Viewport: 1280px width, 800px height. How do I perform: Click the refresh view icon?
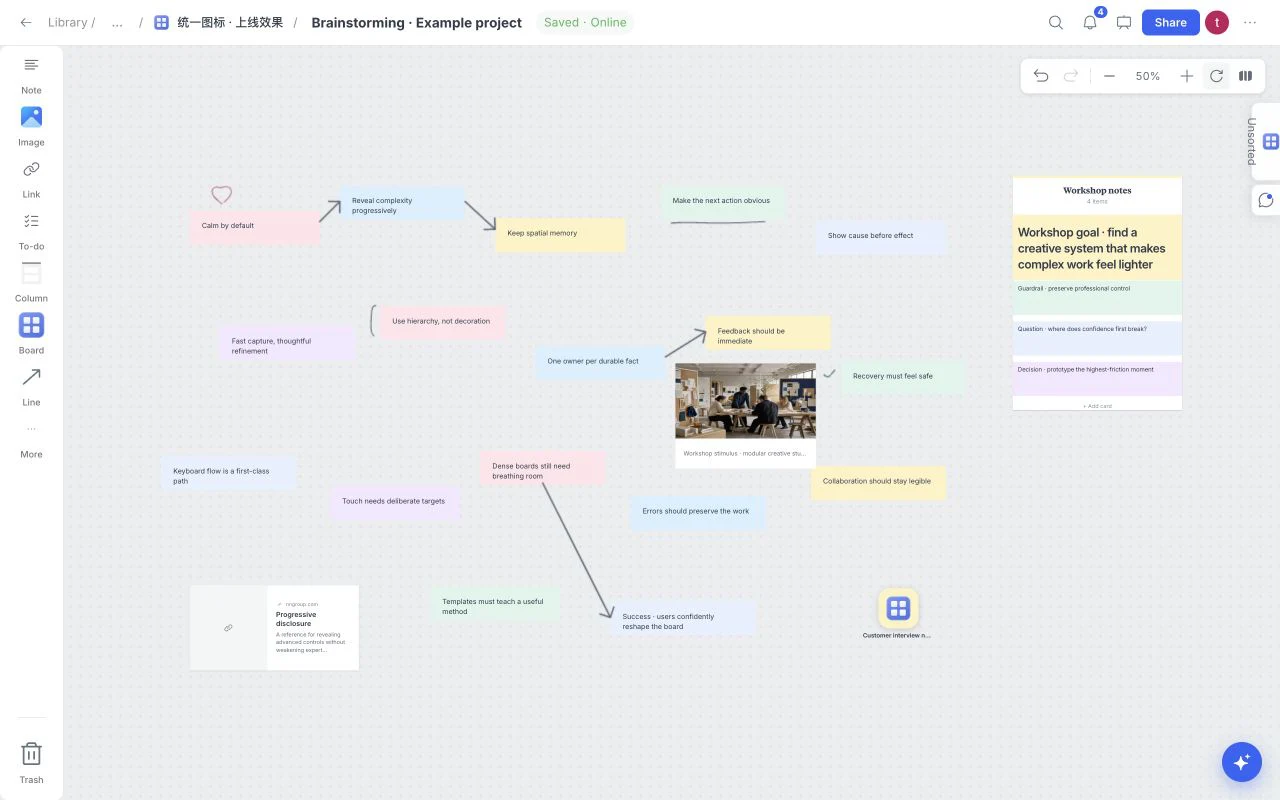tap(1216, 76)
